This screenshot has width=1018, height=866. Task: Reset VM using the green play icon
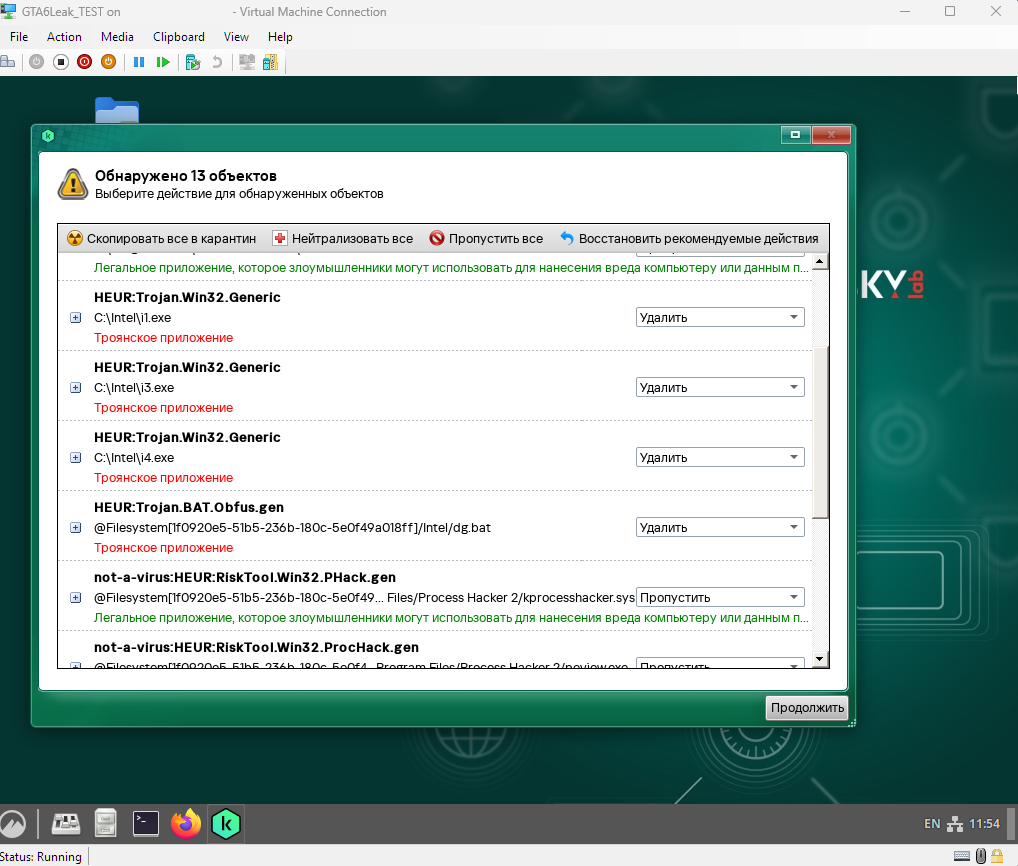tap(163, 62)
